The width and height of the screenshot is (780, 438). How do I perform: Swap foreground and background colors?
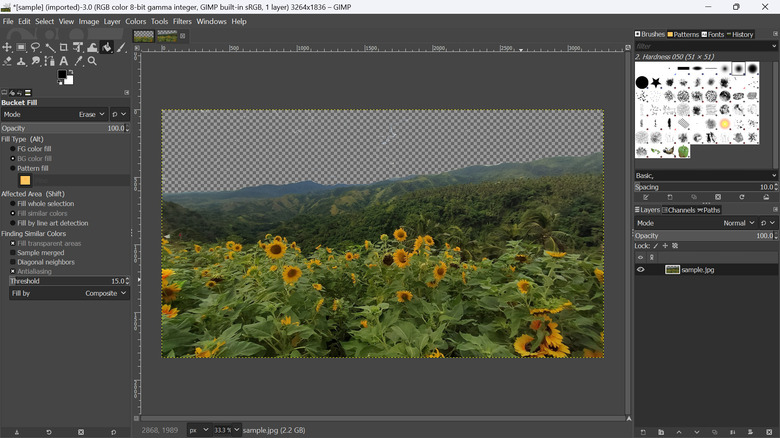pyautogui.click(x=71, y=72)
